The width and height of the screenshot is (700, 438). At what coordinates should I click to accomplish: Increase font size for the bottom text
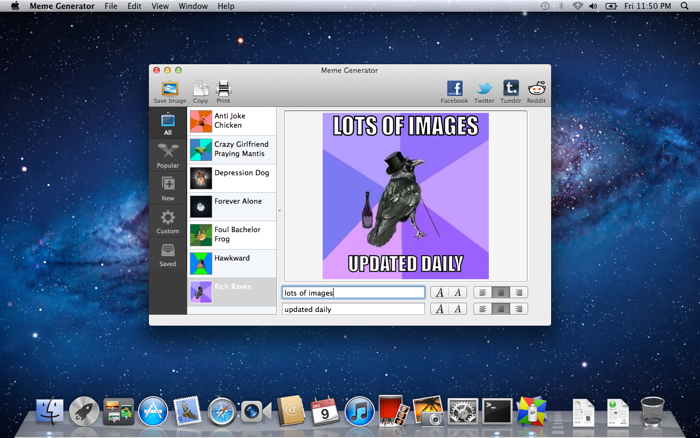(x=440, y=309)
